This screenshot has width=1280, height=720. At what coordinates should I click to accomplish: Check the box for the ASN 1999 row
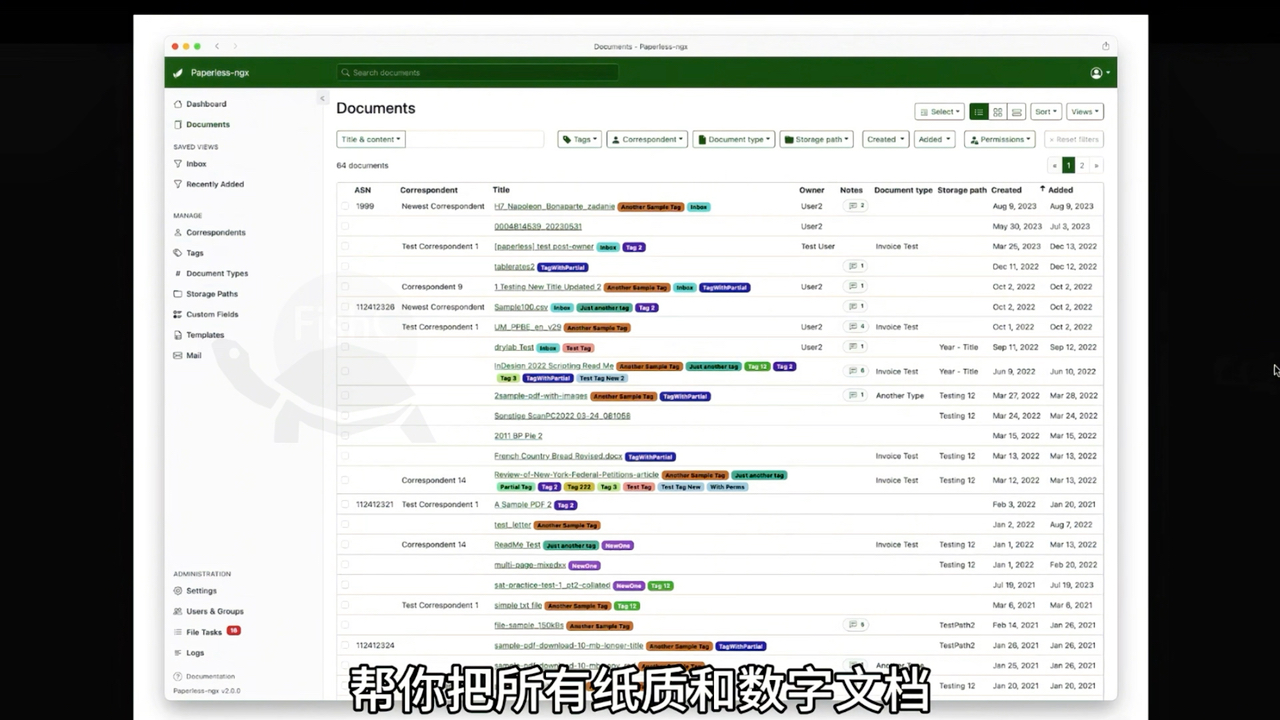click(345, 206)
